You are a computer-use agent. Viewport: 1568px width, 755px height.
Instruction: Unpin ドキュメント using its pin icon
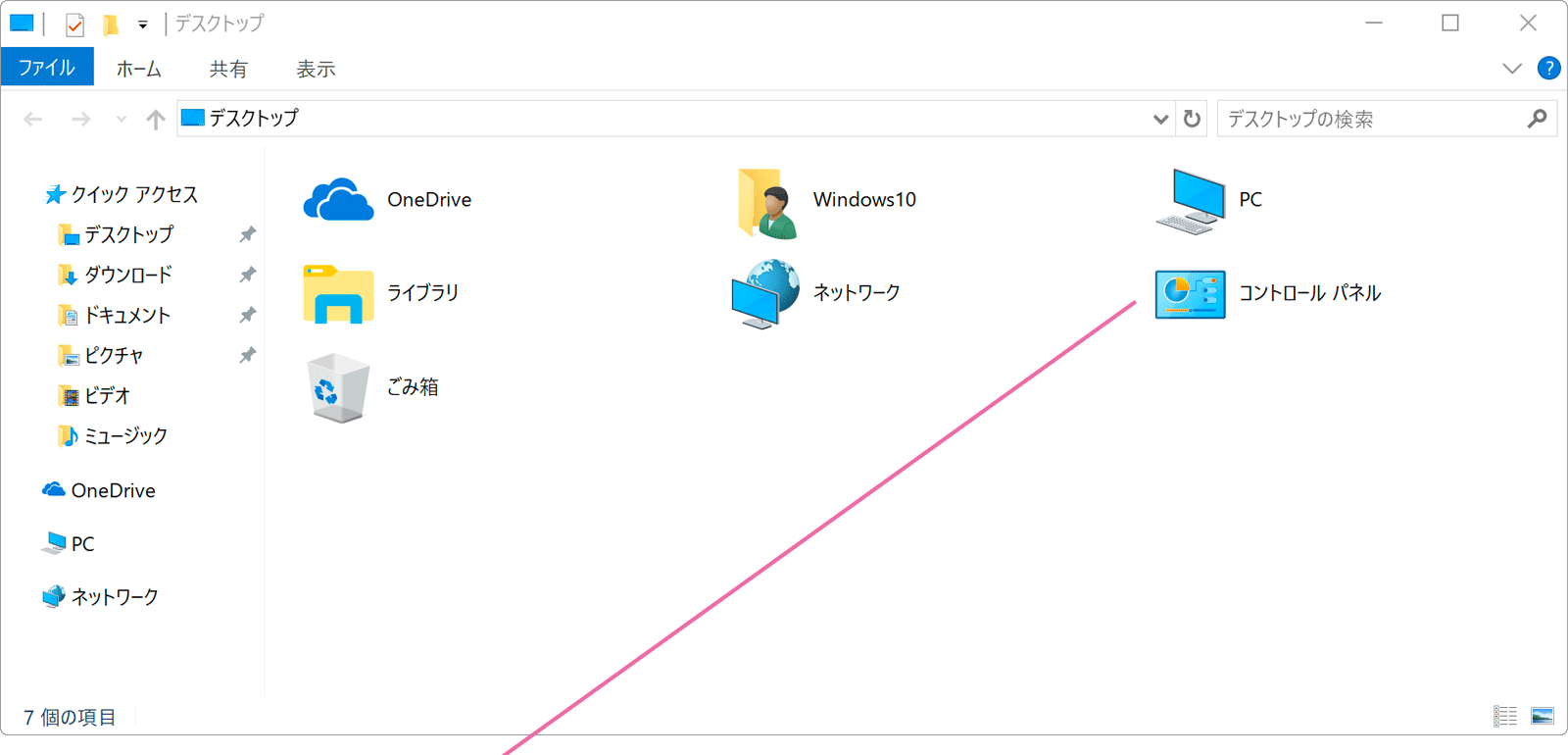[x=248, y=315]
